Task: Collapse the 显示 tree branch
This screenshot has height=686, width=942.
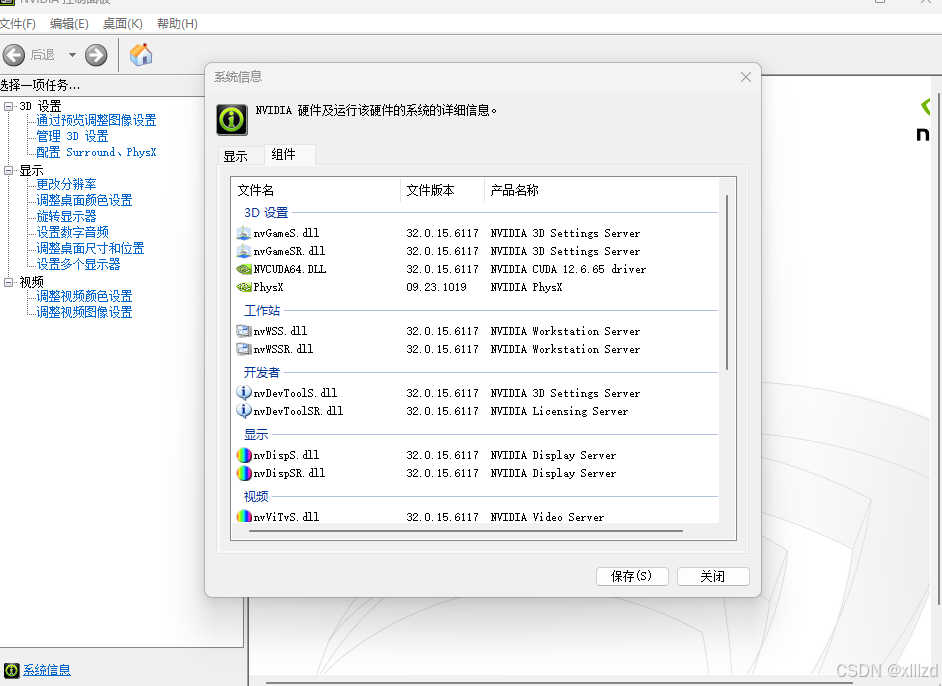Action: (9, 170)
